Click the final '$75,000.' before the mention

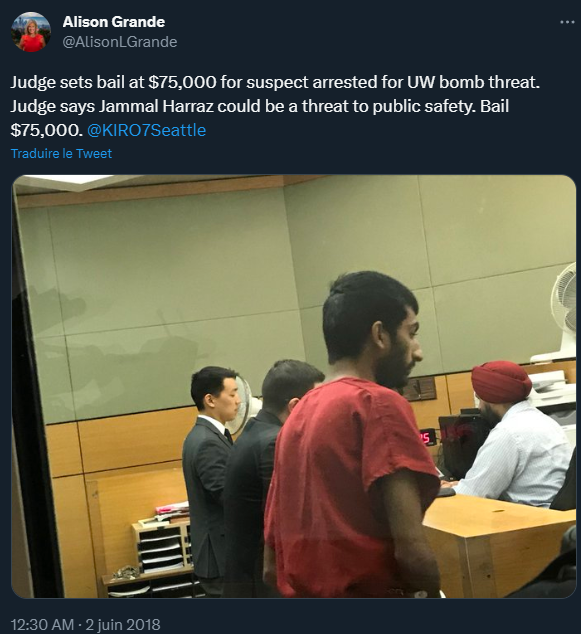[x=46, y=130]
